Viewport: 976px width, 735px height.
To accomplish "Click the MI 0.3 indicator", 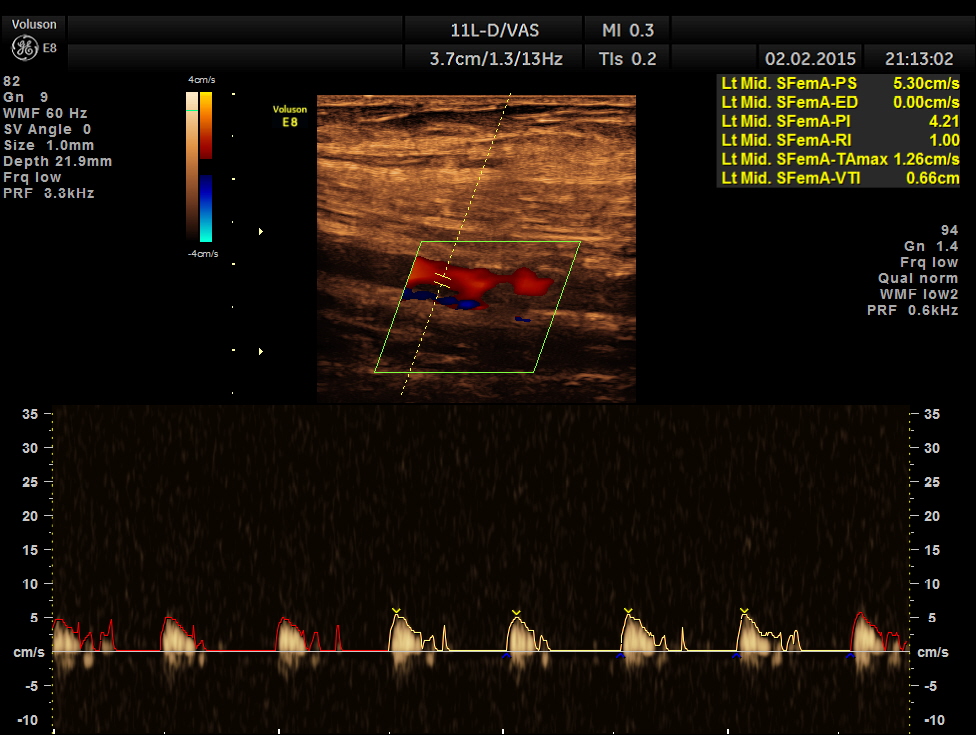I will pos(628,29).
